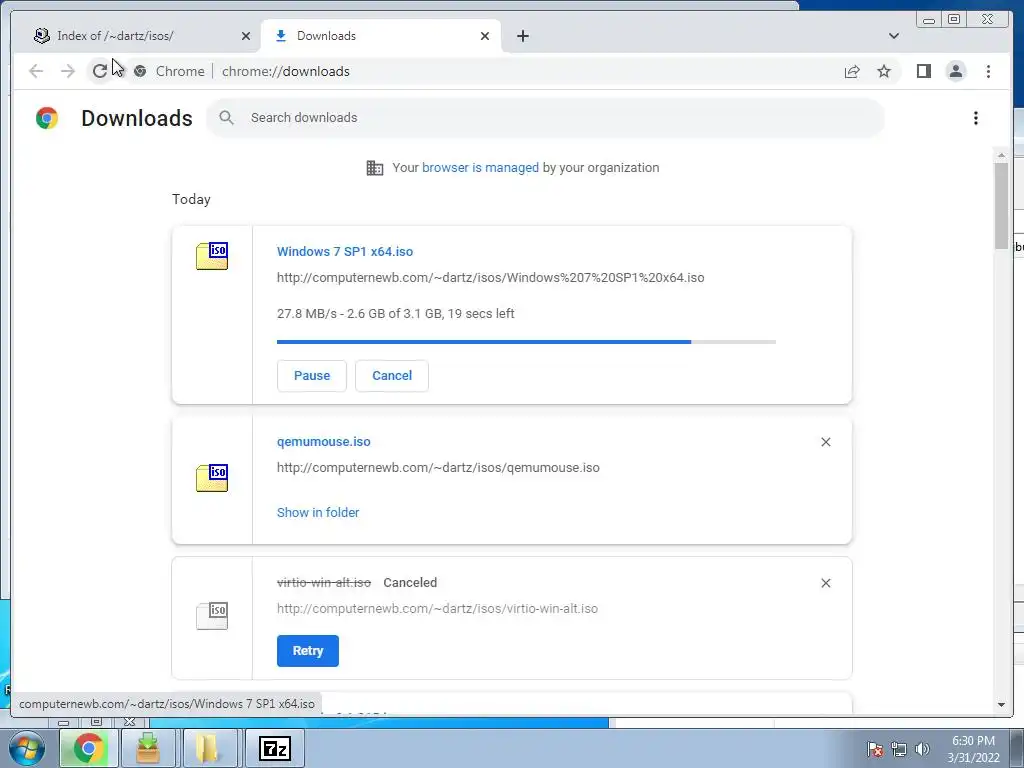The image size is (1024, 768).
Task: Select the Downloads tab
Action: pyautogui.click(x=380, y=36)
